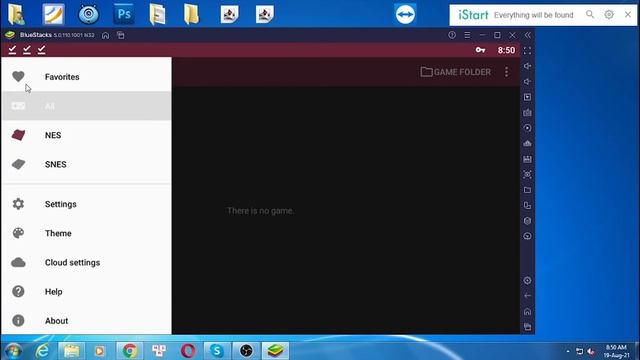The height and width of the screenshot is (360, 640).
Task: Click the SNES cartridge icon
Action: pyautogui.click(x=18, y=164)
